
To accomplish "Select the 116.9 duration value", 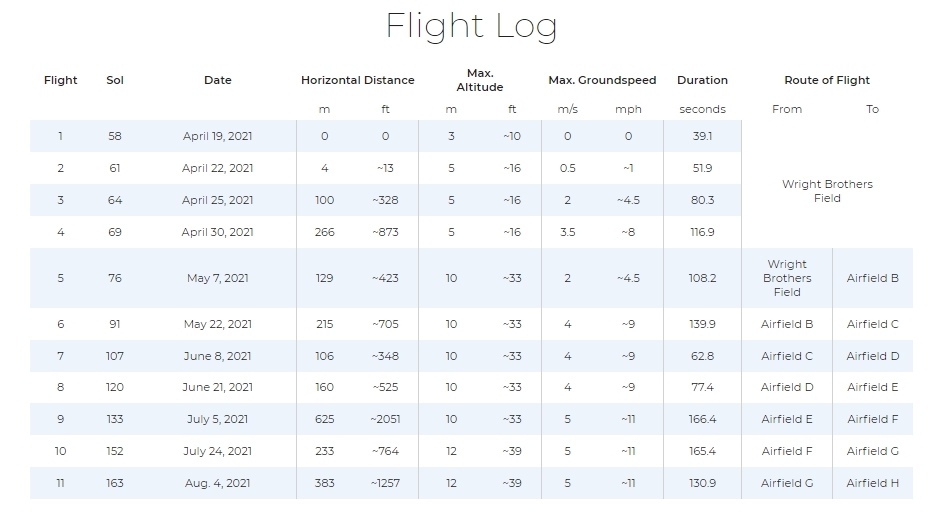I will pyautogui.click(x=702, y=232).
